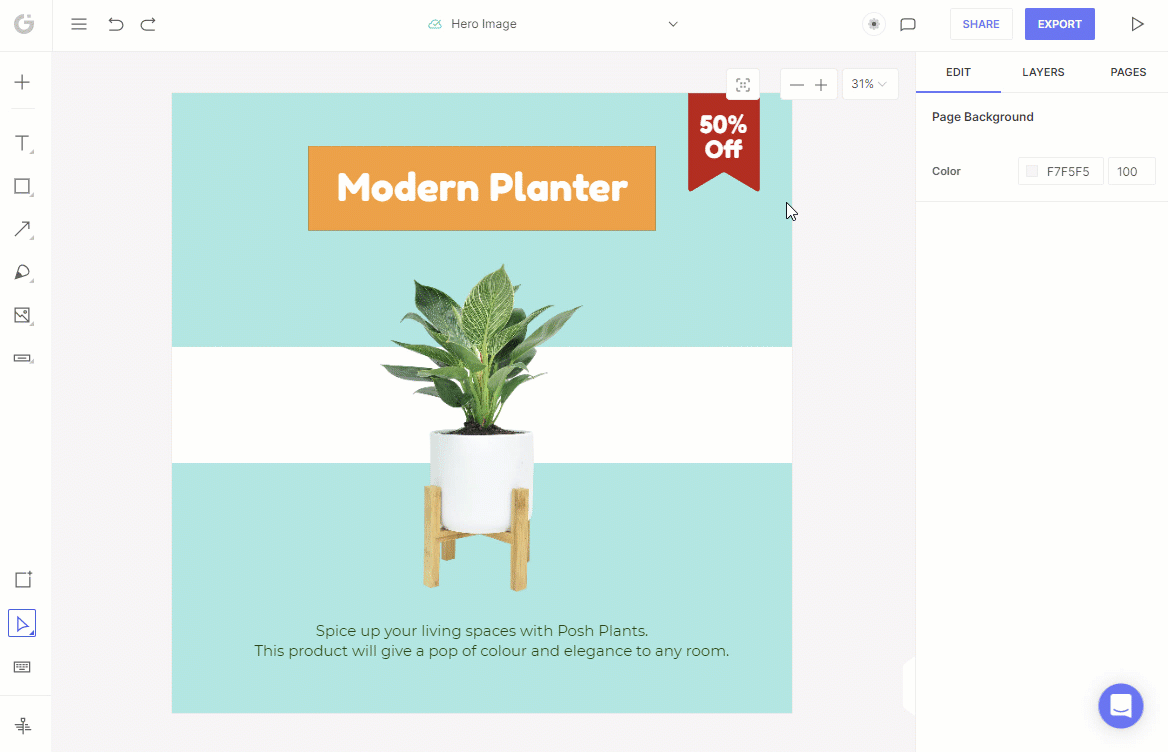The image size is (1168, 752).
Task: Click the cloud sync status icon
Action: coord(435,24)
